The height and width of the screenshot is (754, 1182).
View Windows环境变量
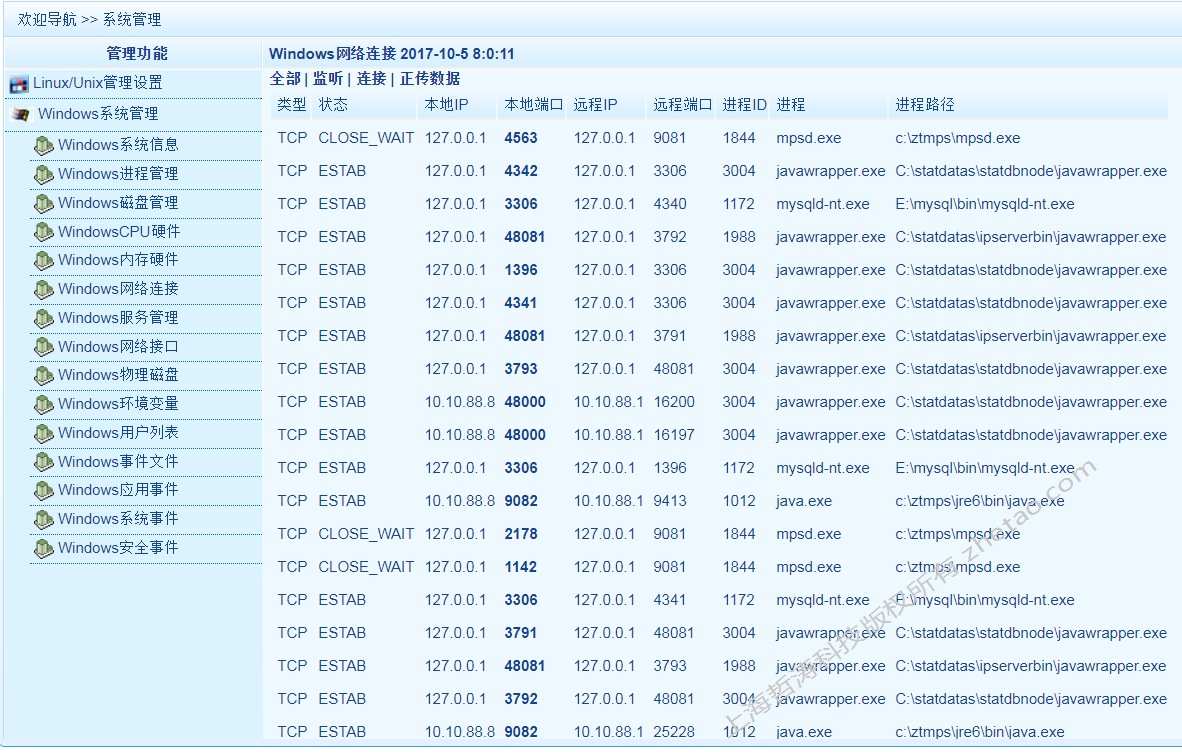click(x=118, y=404)
